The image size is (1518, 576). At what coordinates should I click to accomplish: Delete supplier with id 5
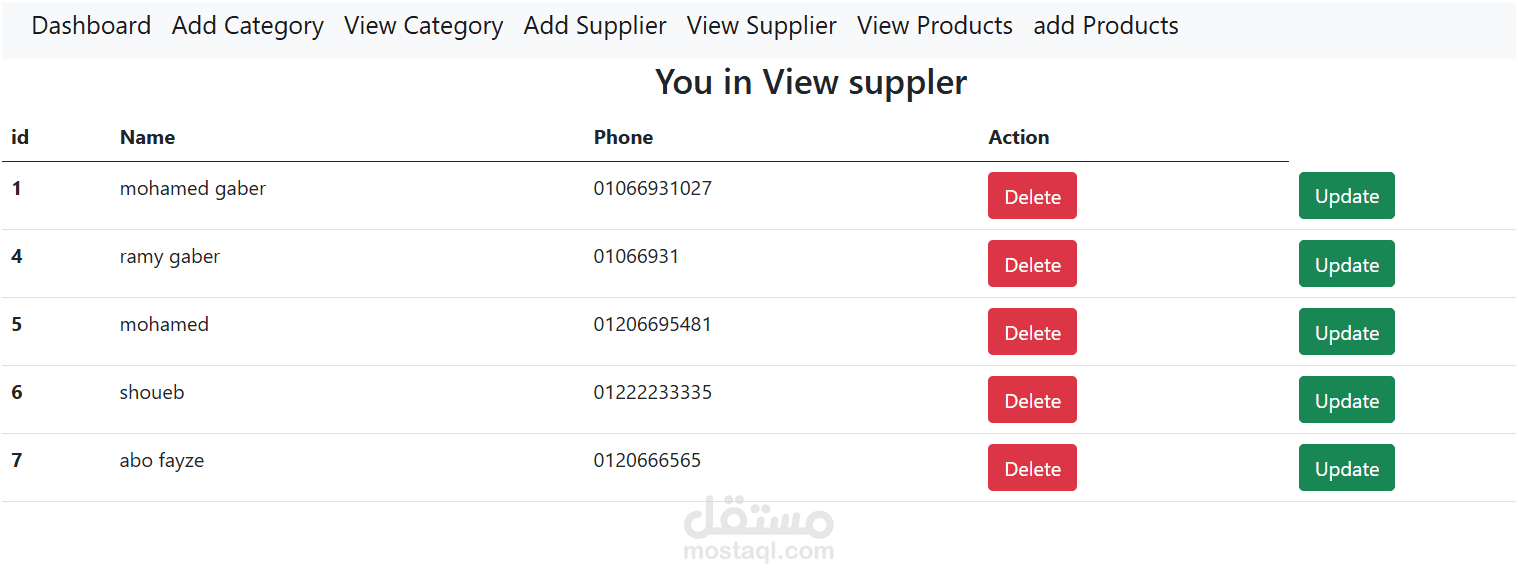click(1032, 332)
